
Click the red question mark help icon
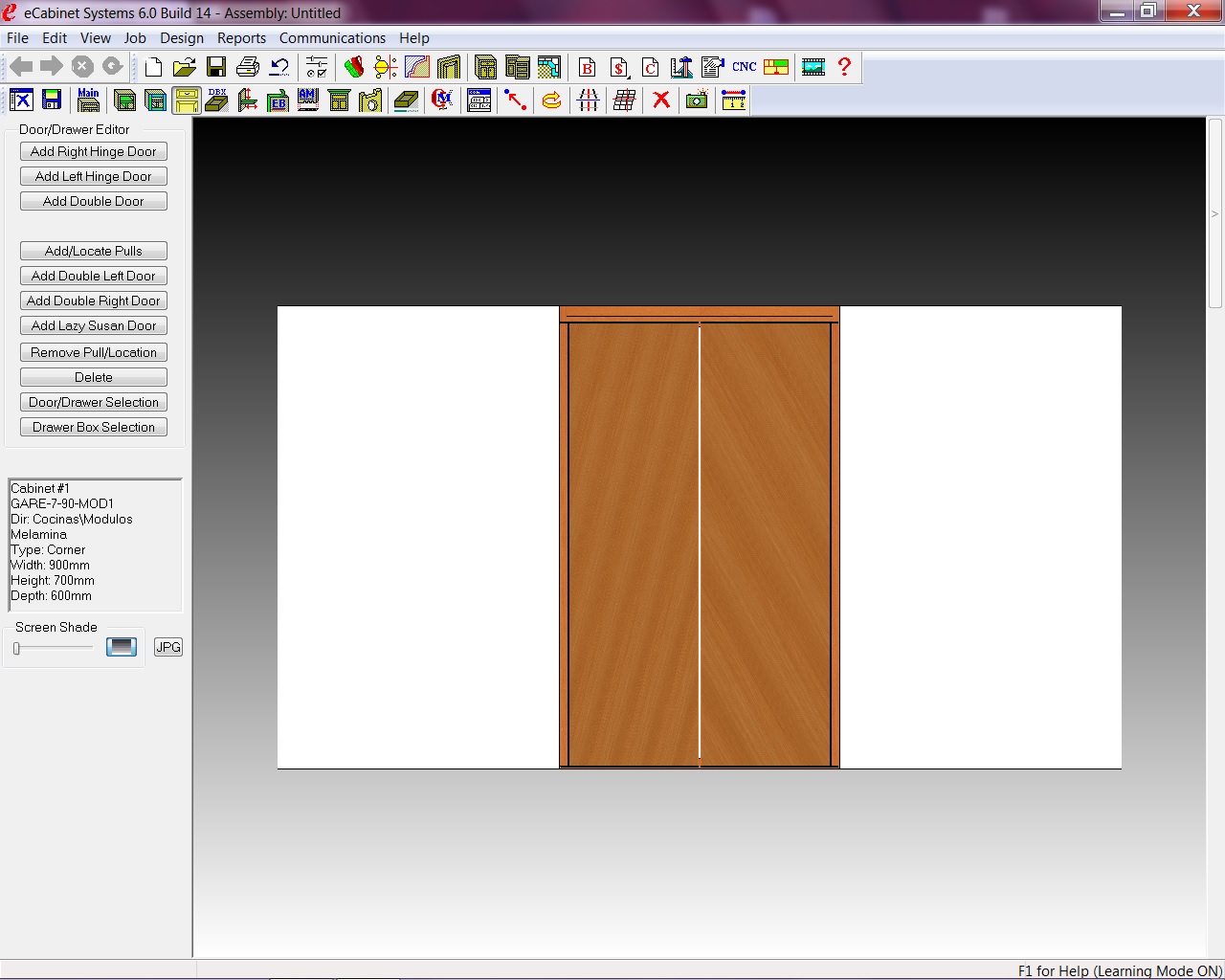point(844,67)
